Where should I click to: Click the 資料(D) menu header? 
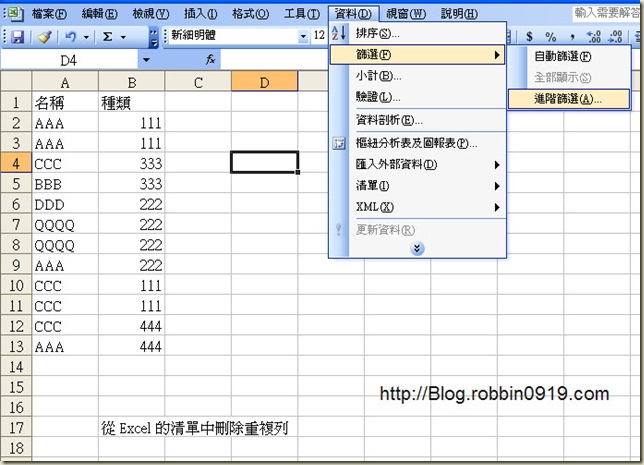pos(353,14)
